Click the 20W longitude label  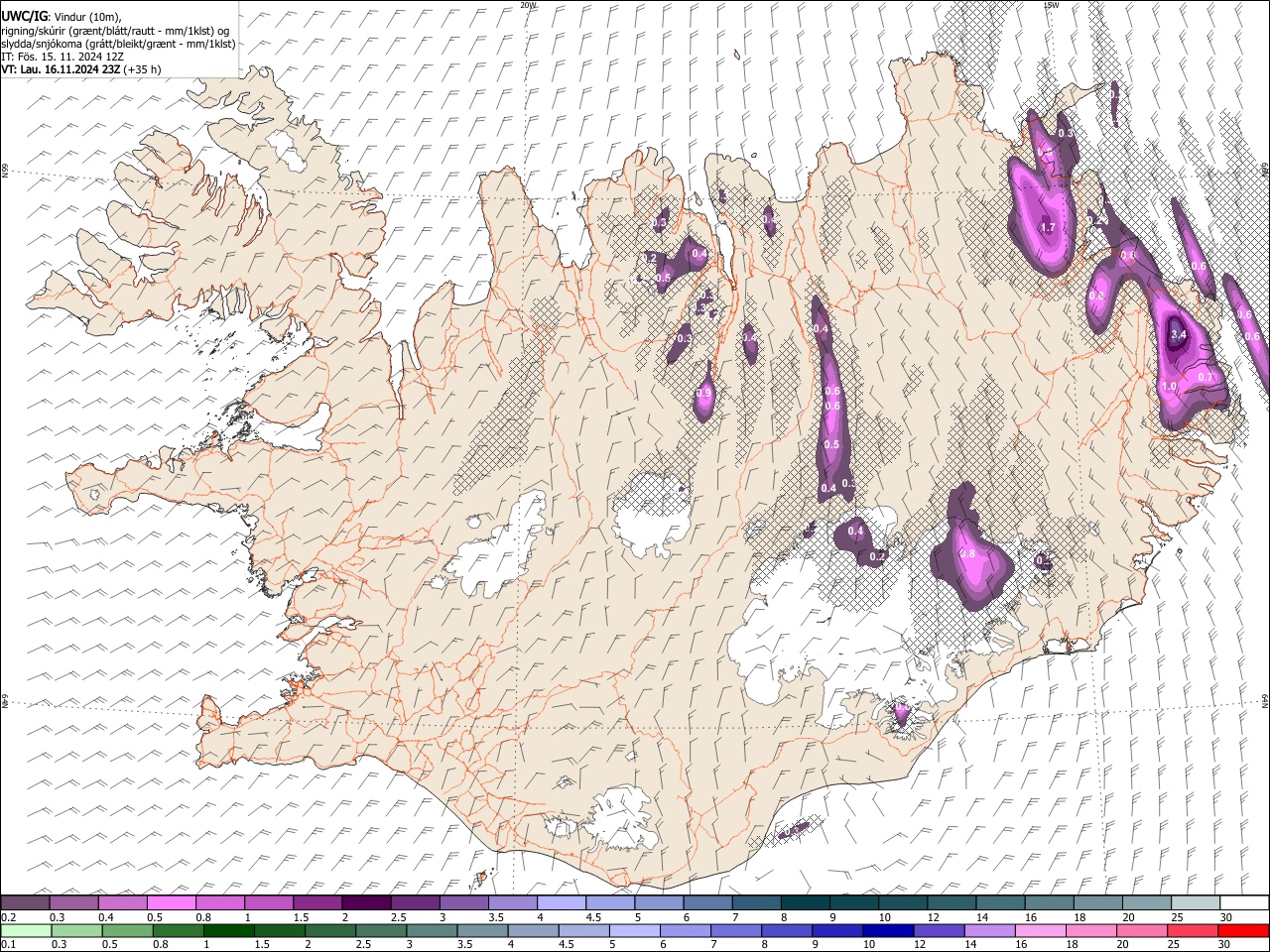(528, 5)
